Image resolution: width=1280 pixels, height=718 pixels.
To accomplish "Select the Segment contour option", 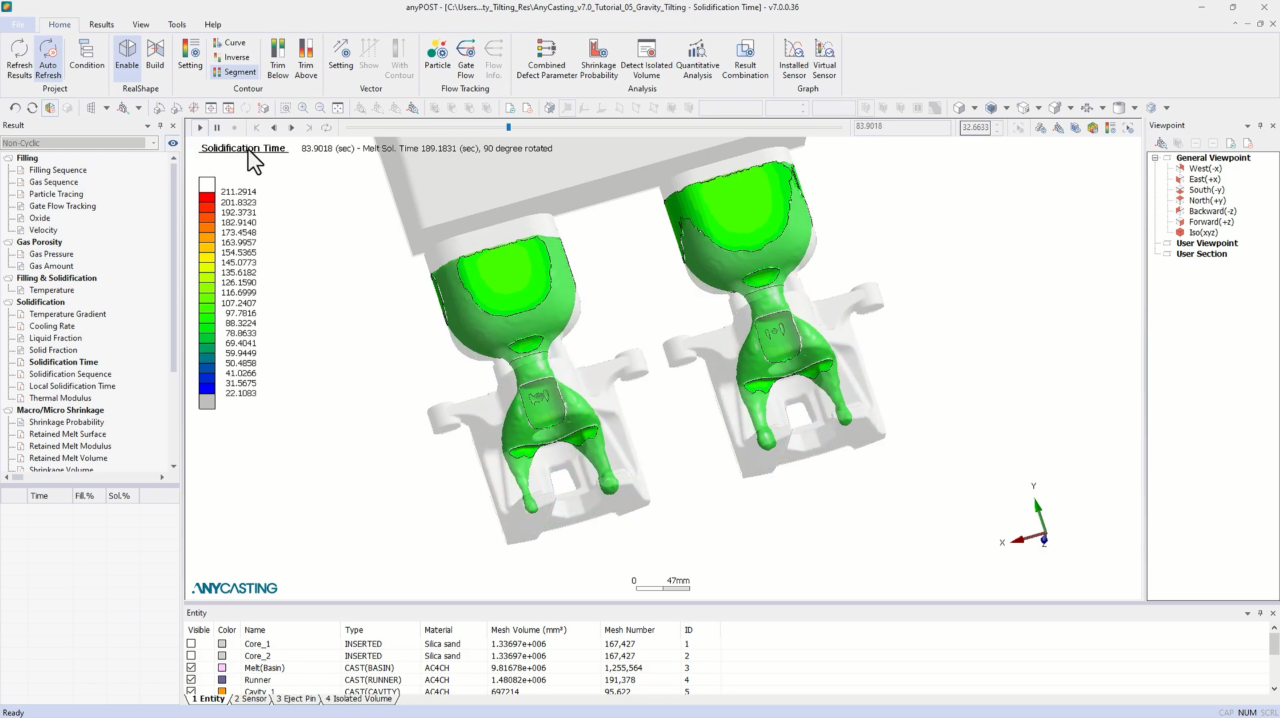I will point(234,72).
